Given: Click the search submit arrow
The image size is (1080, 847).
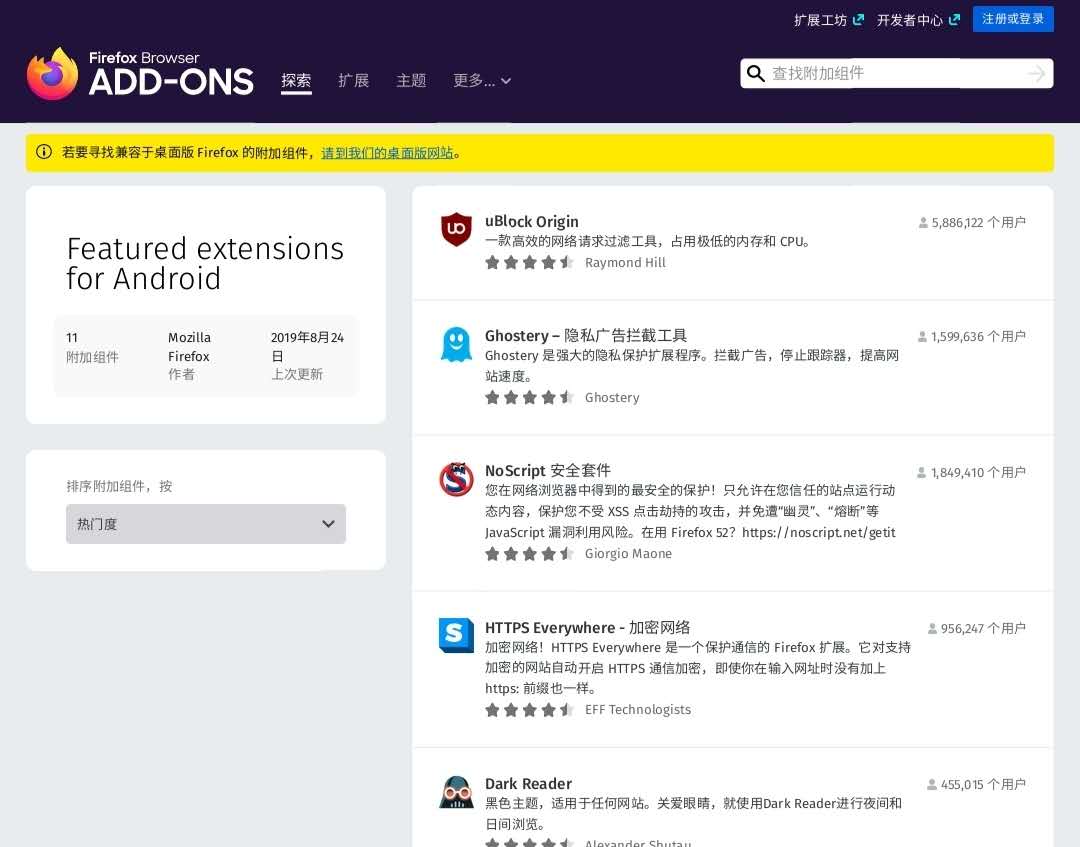Looking at the screenshot, I should [x=1036, y=74].
